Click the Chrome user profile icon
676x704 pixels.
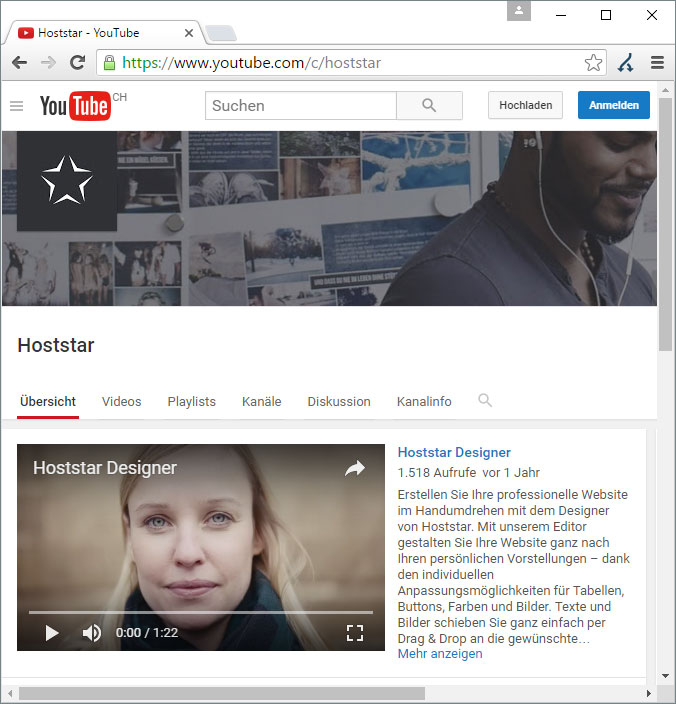[519, 11]
